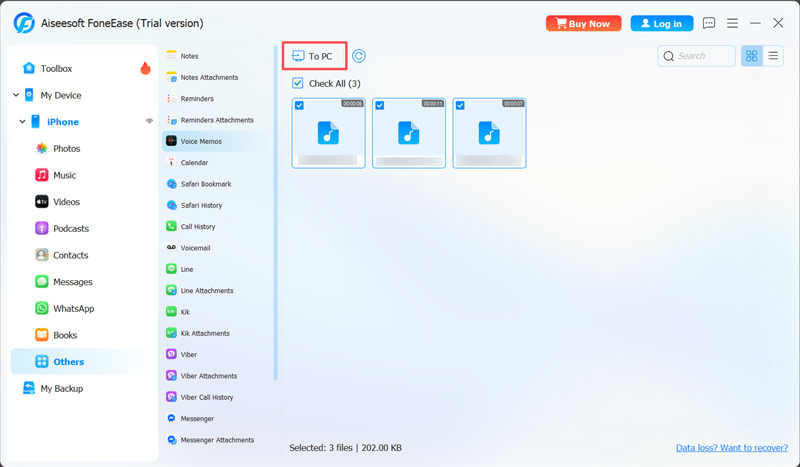
Task: Uncheck the 00:00:07 voice memo checkbox
Action: point(460,106)
